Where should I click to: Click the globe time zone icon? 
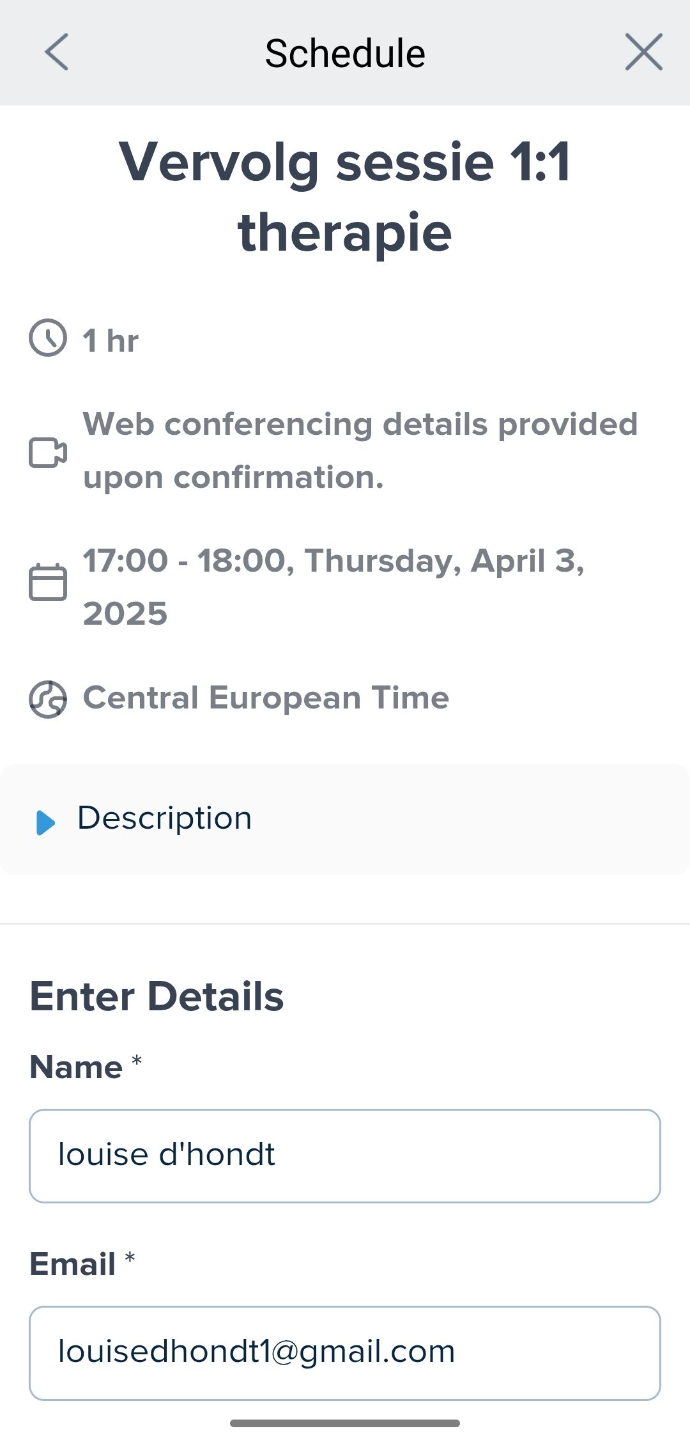coord(48,700)
